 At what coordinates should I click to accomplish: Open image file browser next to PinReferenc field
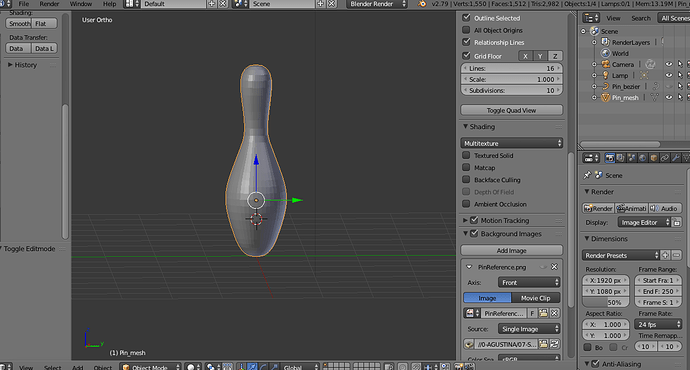click(x=543, y=313)
